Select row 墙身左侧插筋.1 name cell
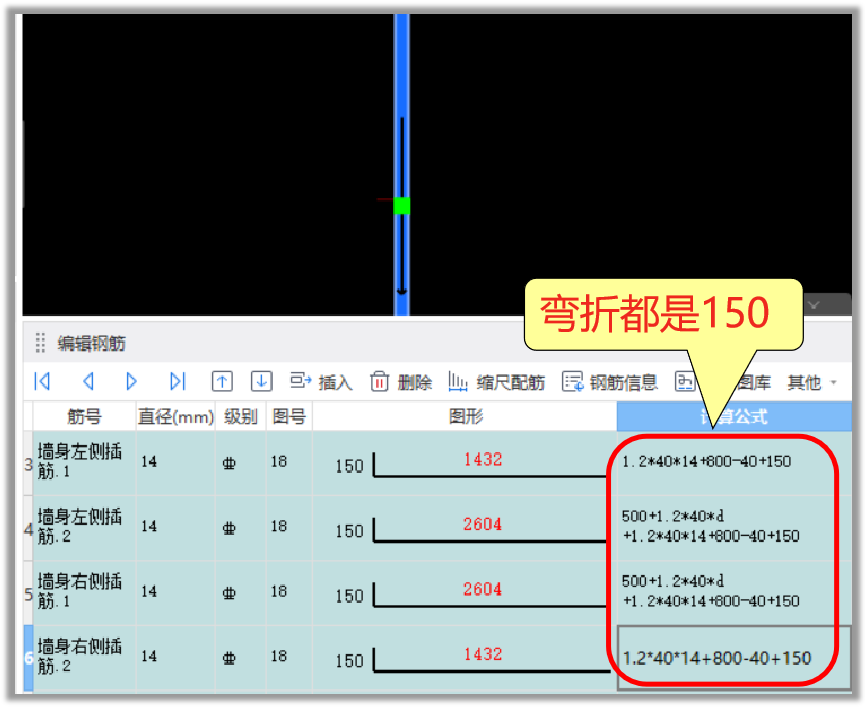The width and height of the screenshot is (868, 708). coord(84,463)
